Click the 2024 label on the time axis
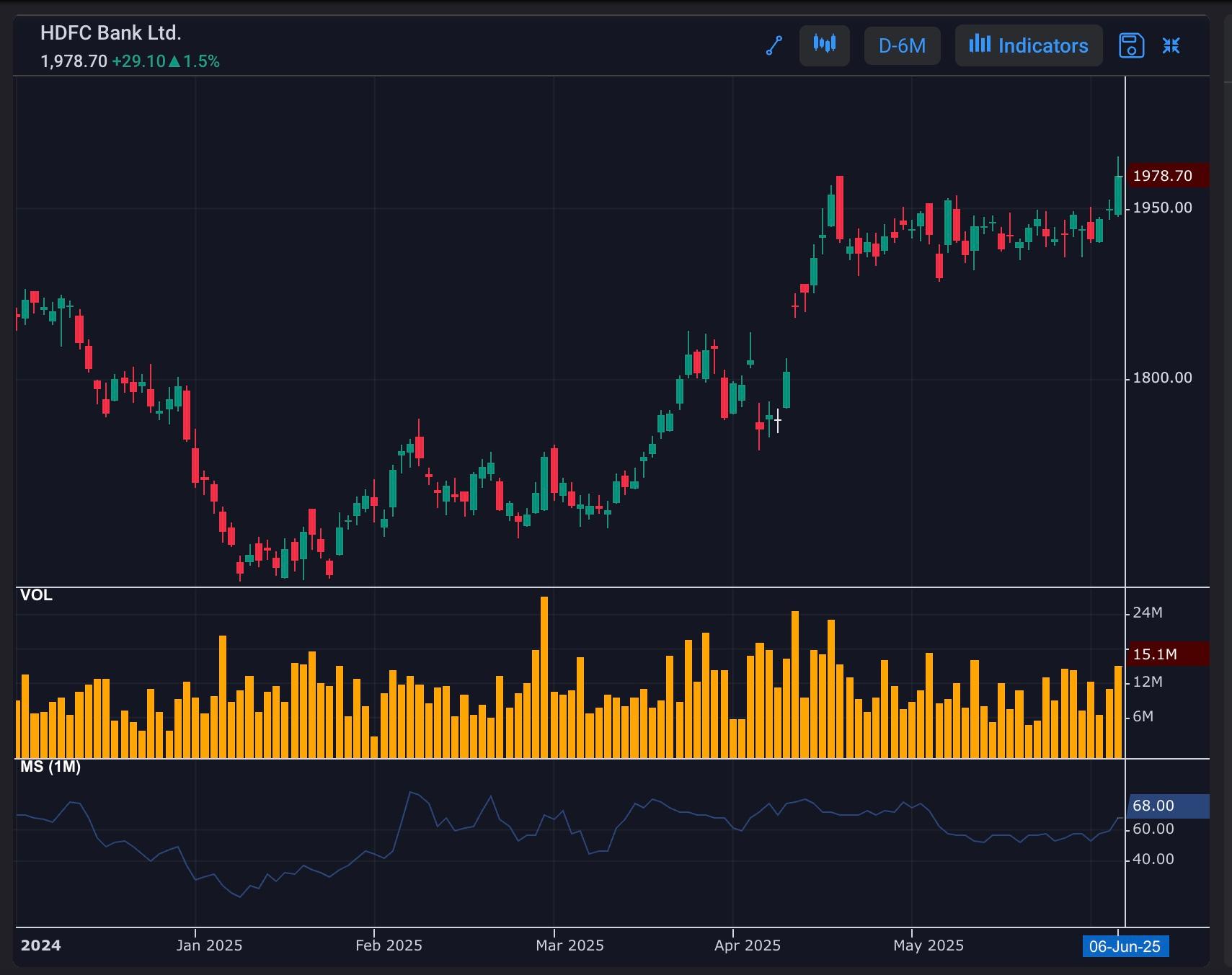 coord(40,945)
